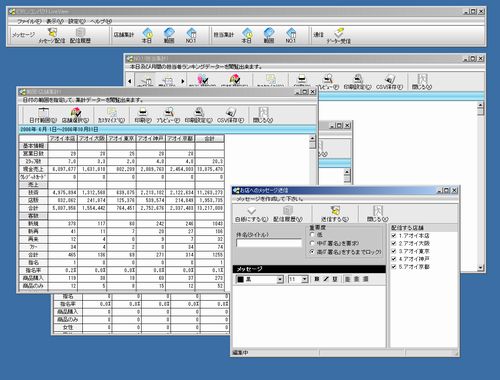Open メッセージ配信 in the main toolbar

[52, 36]
